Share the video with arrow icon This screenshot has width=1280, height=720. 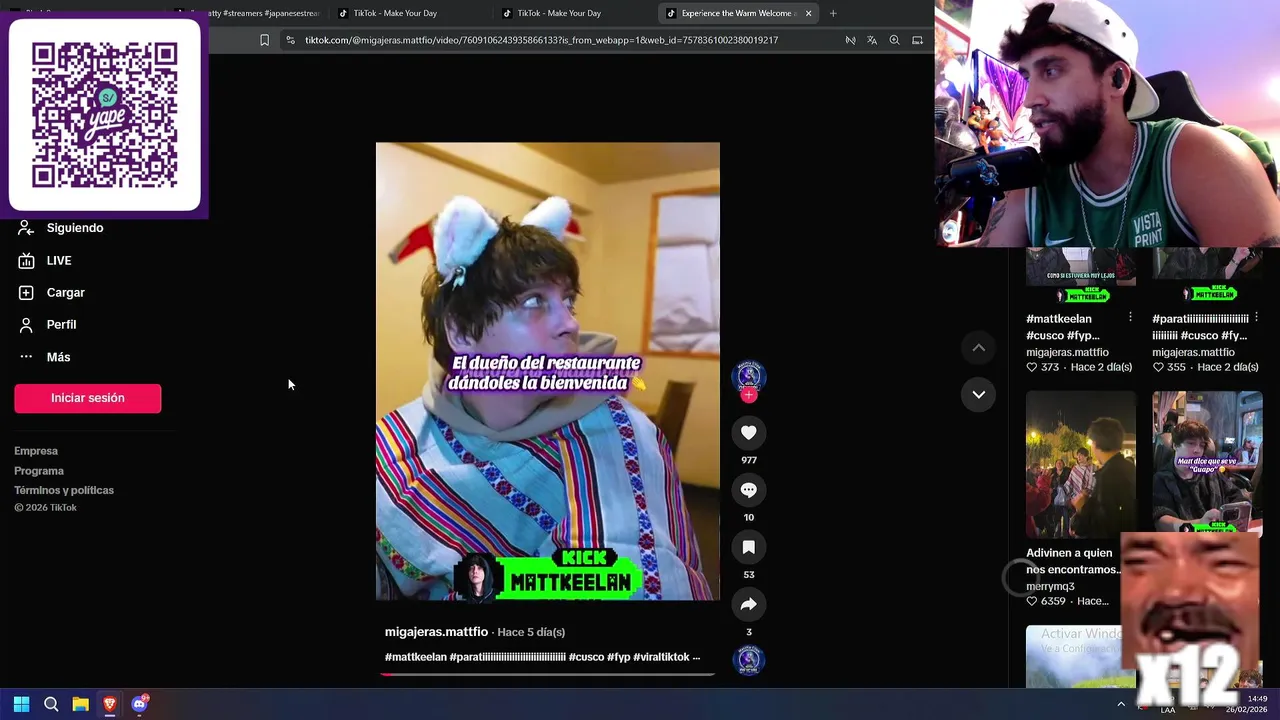pyautogui.click(x=748, y=604)
